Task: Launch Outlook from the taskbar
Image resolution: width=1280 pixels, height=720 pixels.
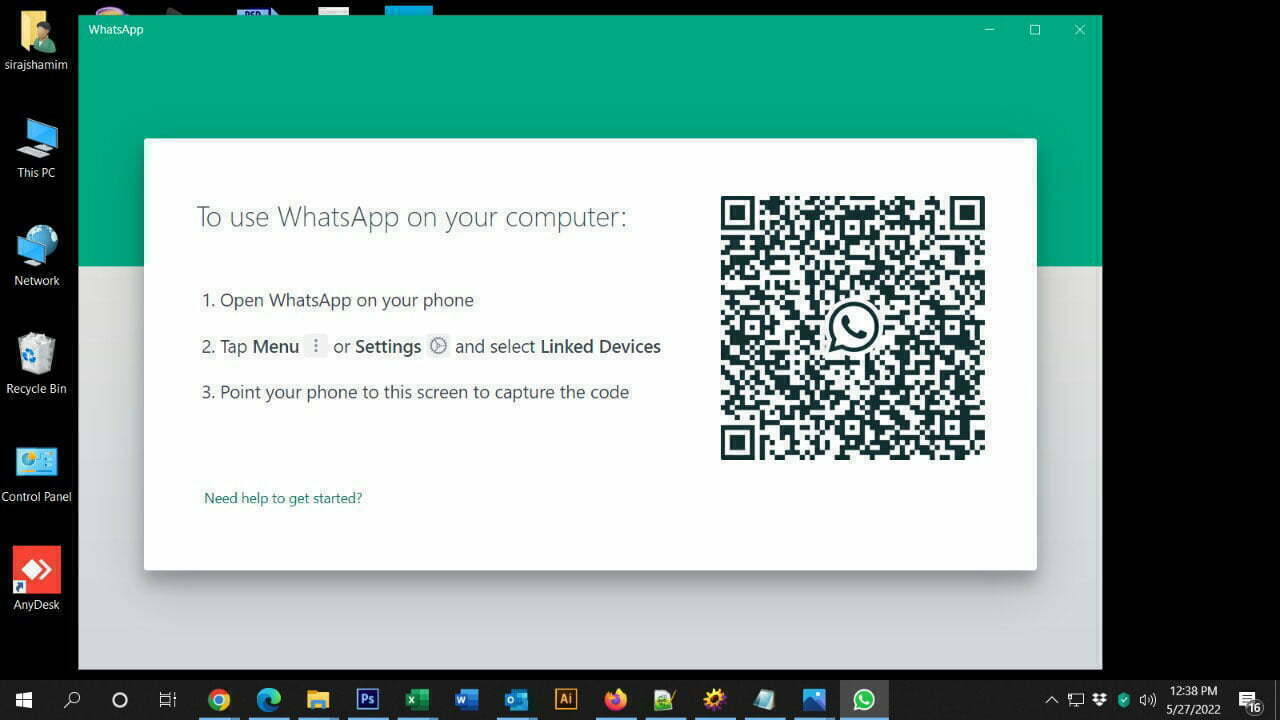Action: point(516,700)
